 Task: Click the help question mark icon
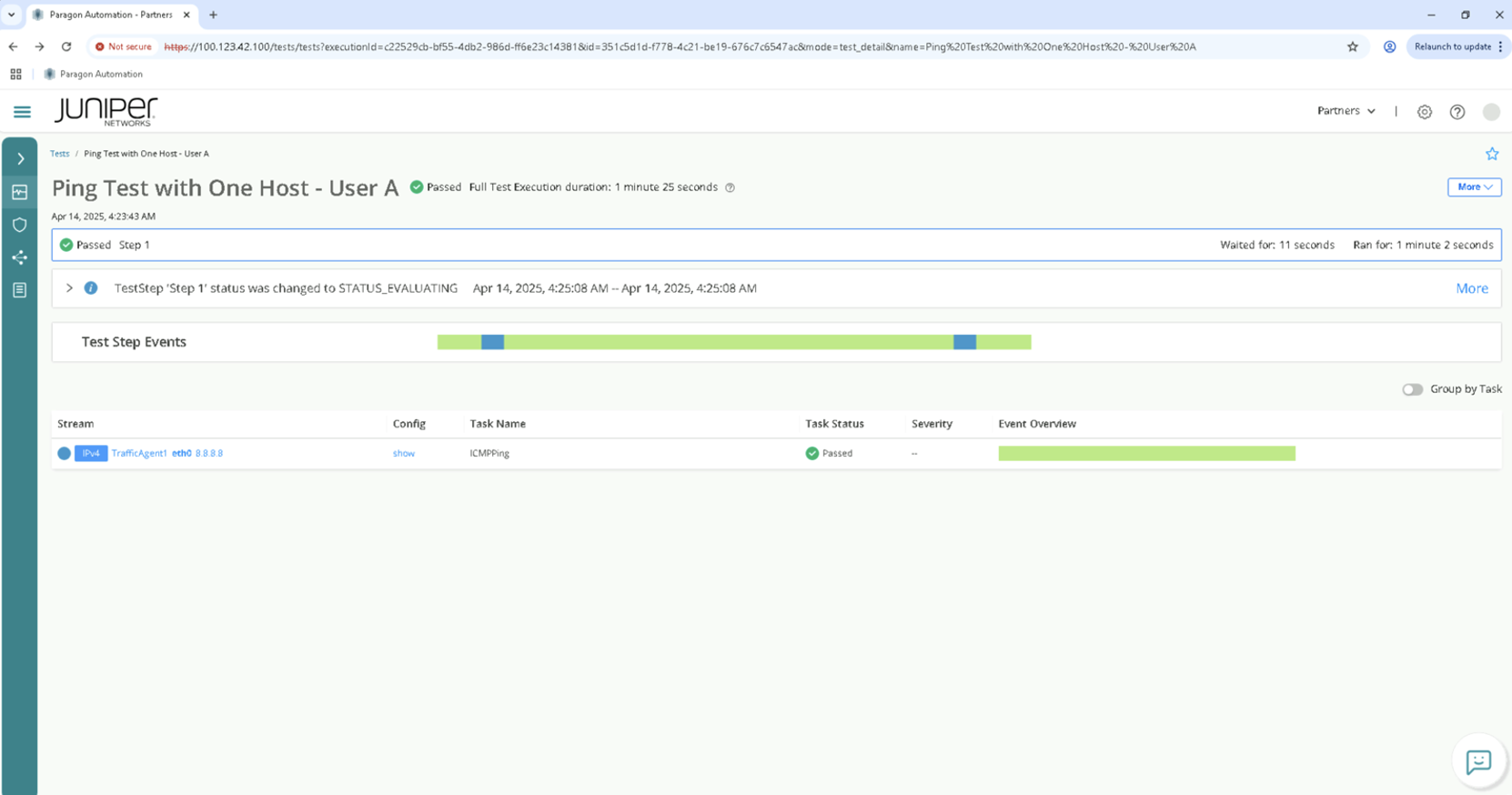[1457, 112]
